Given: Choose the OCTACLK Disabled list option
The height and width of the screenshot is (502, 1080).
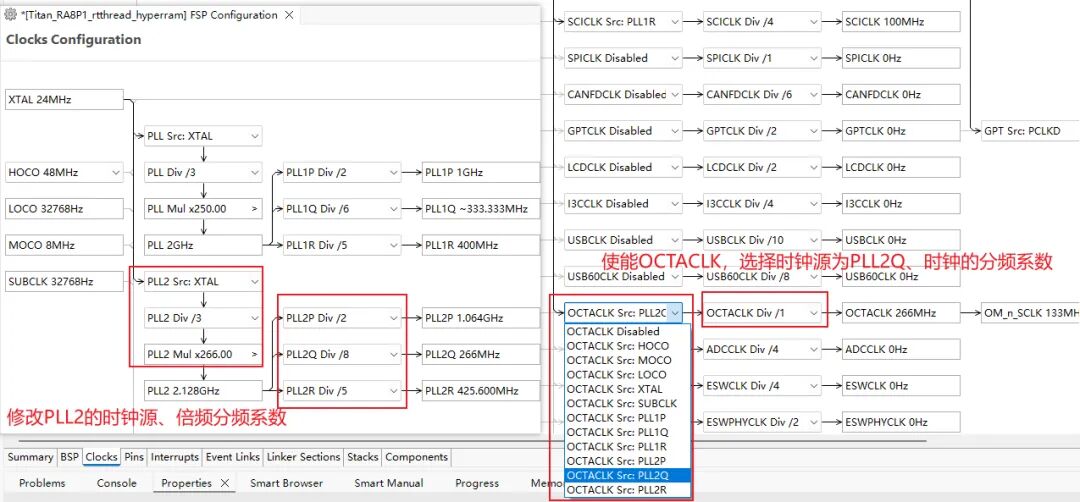Looking at the screenshot, I should 613,331.
